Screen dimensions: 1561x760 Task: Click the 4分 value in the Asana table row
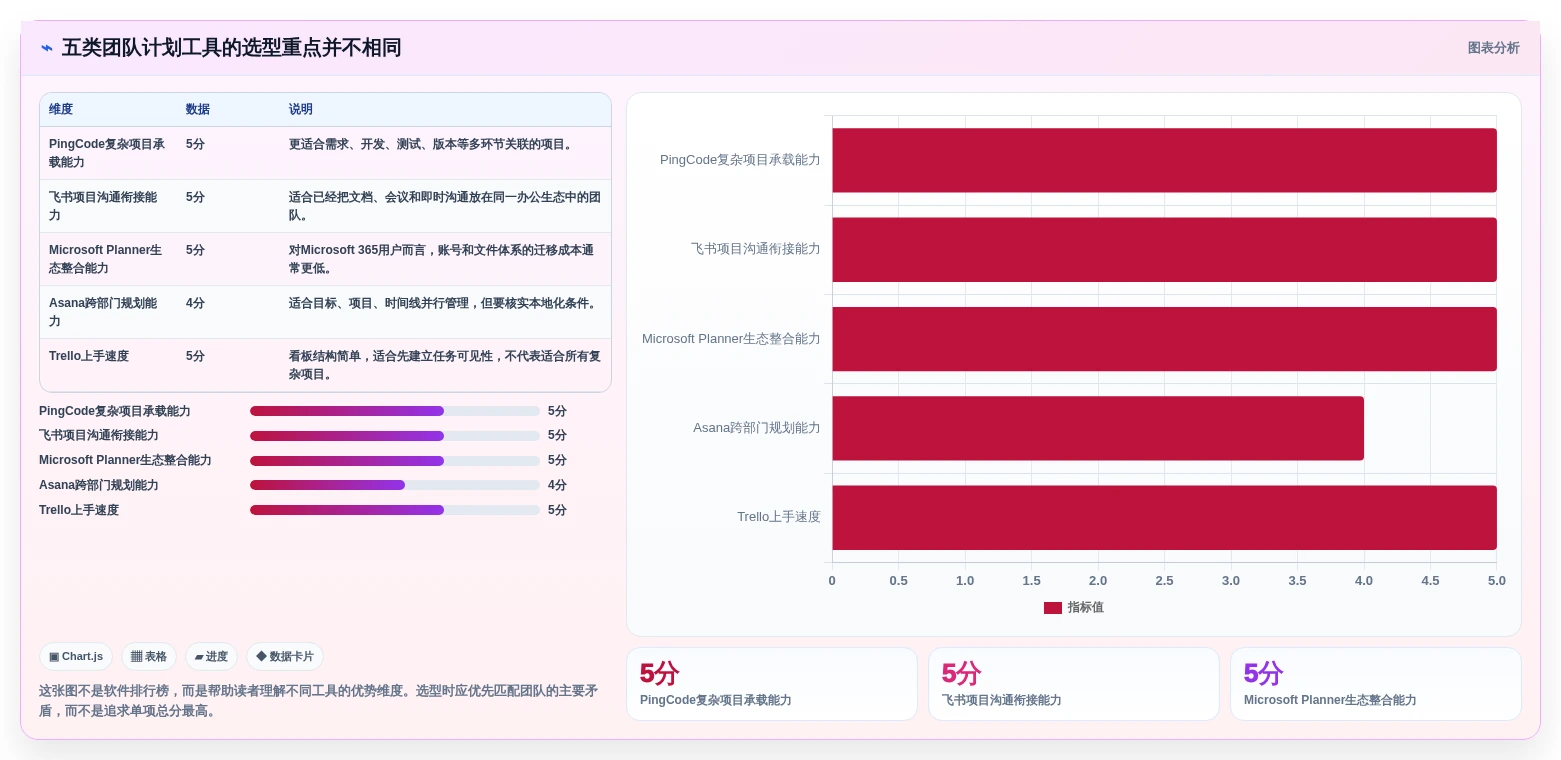pyautogui.click(x=195, y=303)
